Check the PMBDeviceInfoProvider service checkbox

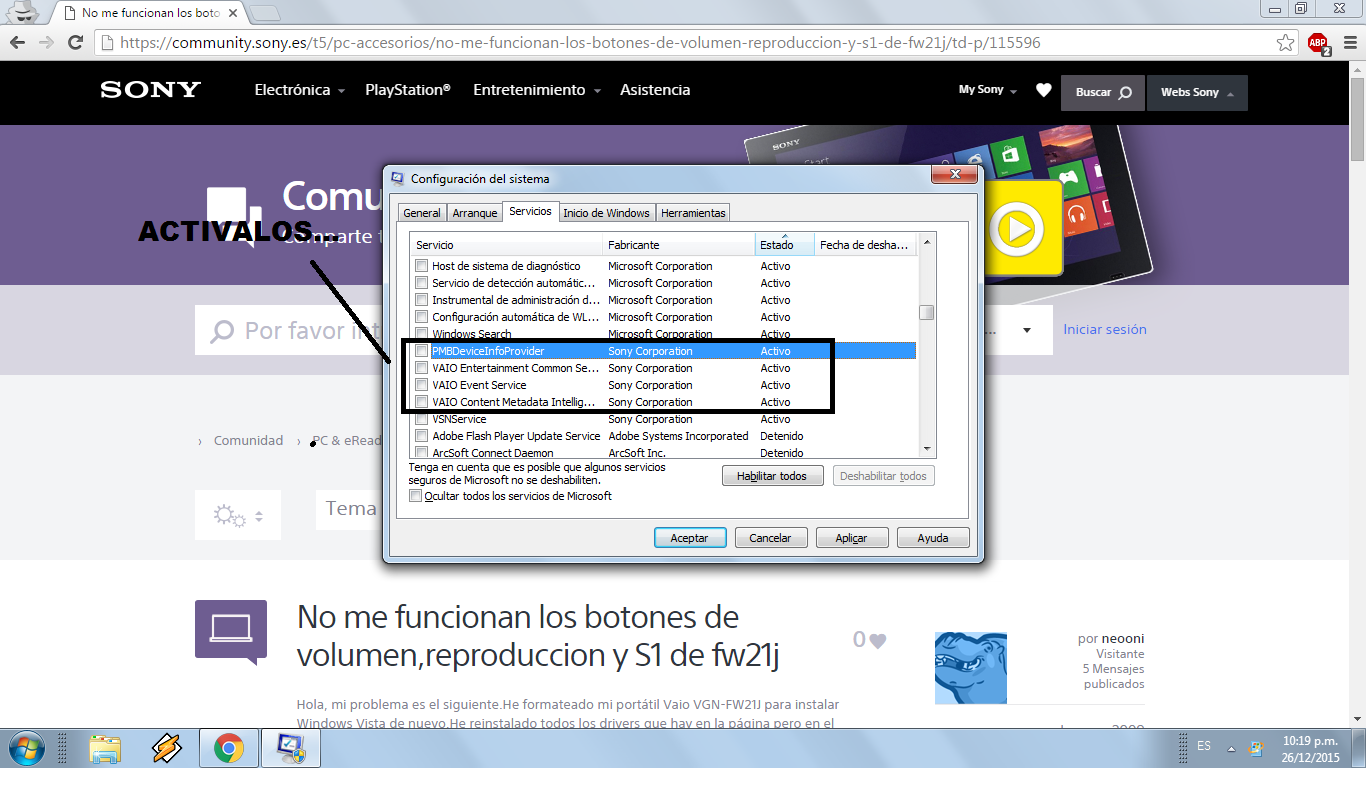coord(422,351)
